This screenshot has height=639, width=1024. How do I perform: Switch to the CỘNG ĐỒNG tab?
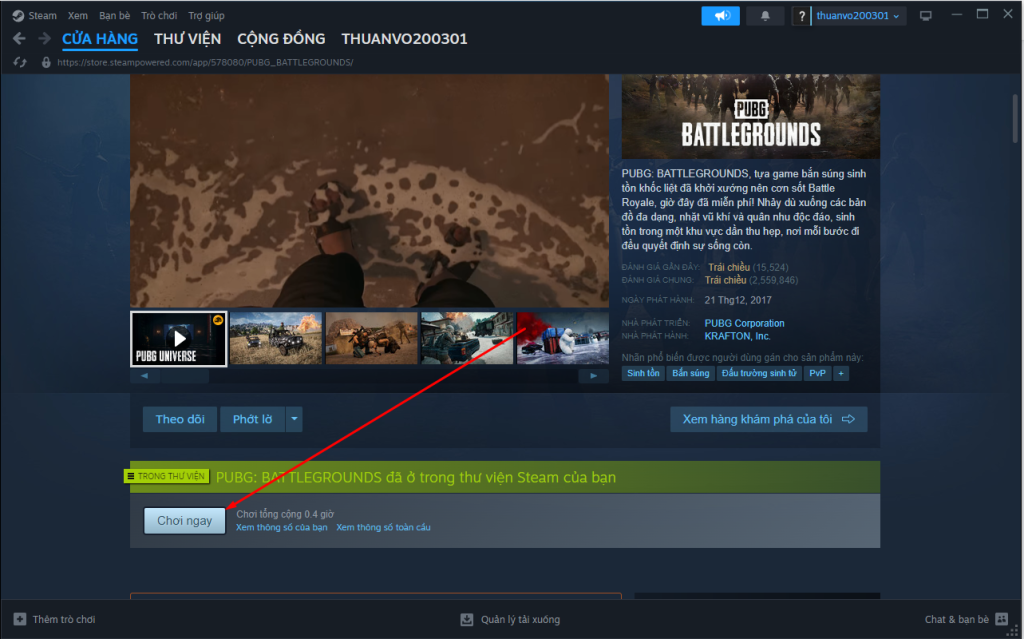tap(281, 39)
